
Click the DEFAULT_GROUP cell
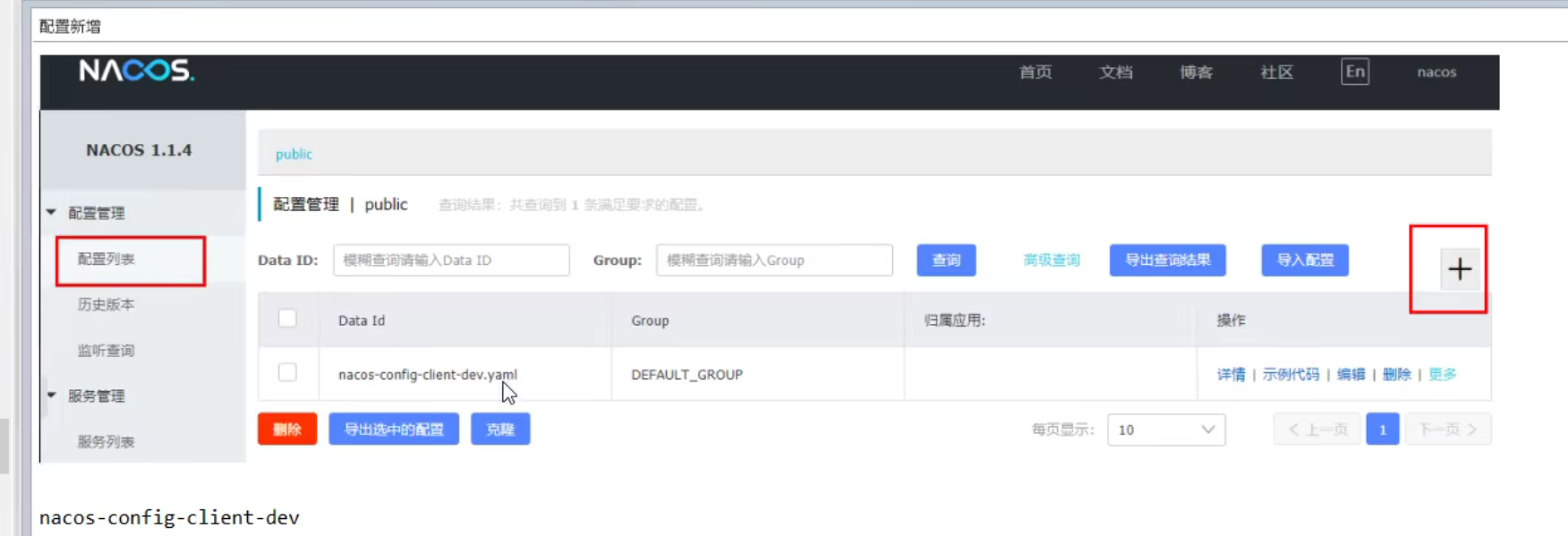coord(686,374)
